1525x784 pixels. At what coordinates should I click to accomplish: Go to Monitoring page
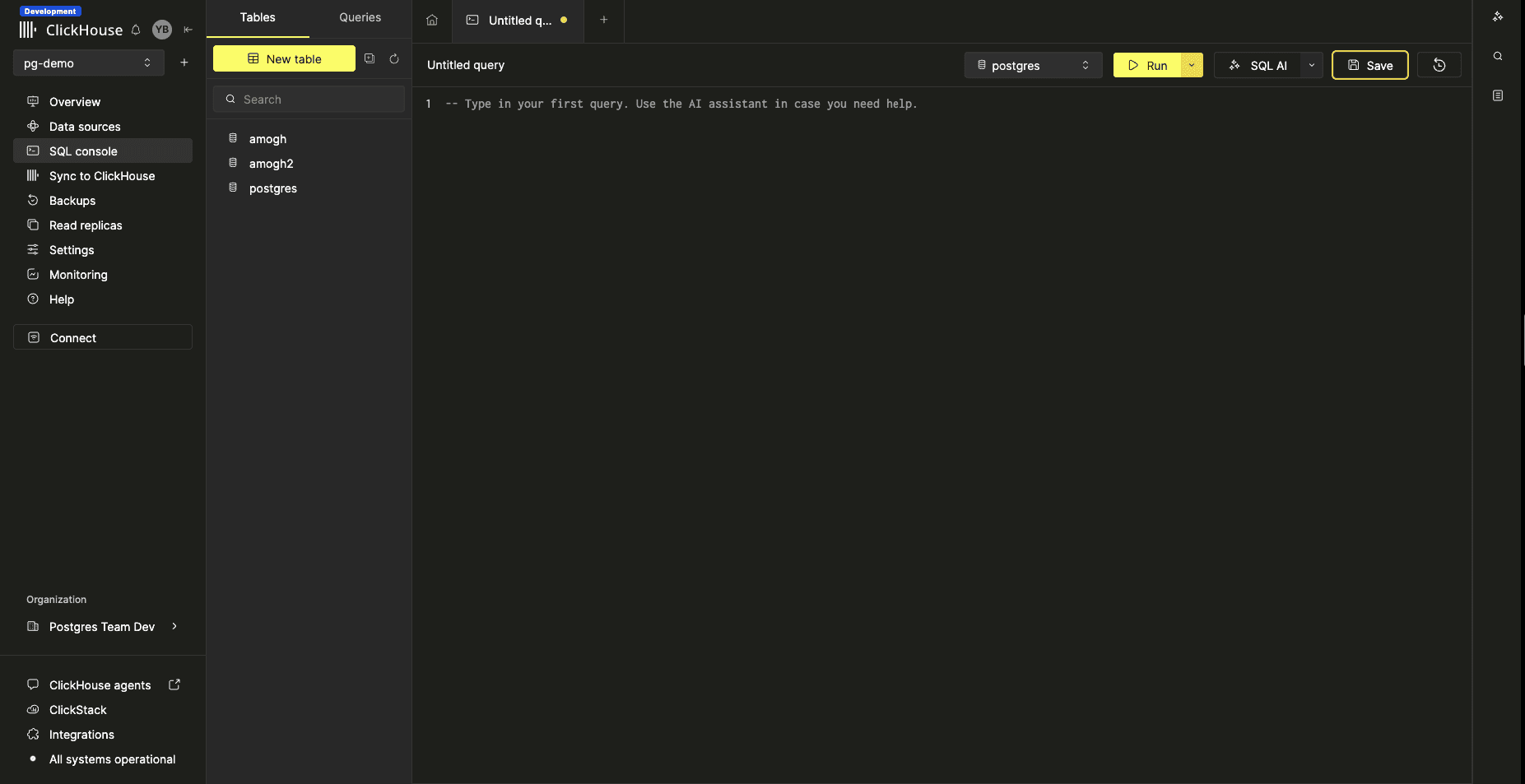(x=103, y=275)
